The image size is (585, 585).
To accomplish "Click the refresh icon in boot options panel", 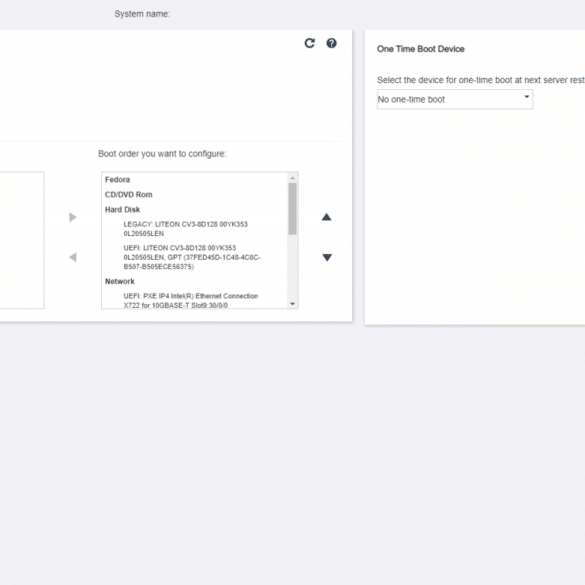I will click(x=309, y=43).
